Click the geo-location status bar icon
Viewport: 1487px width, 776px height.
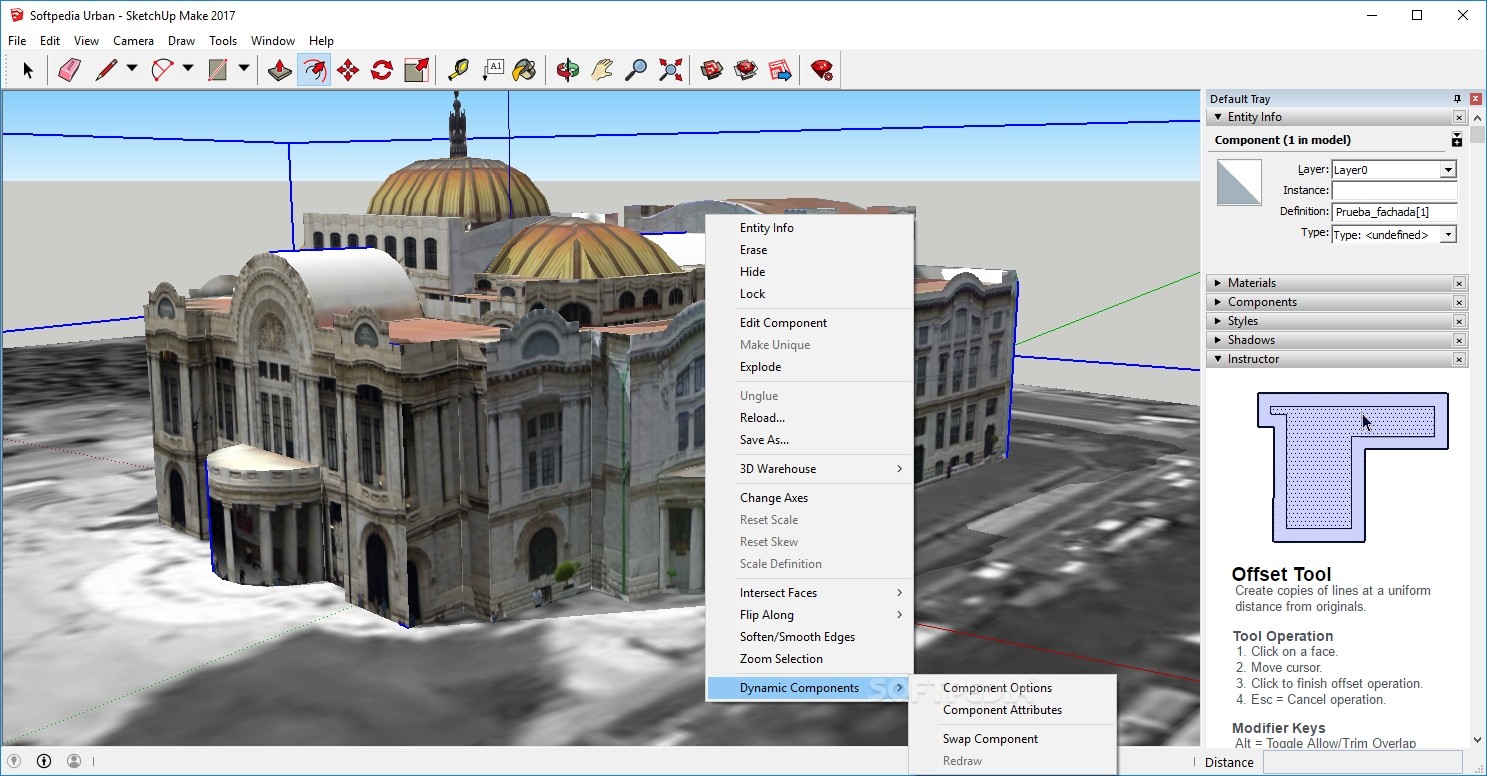[x=14, y=761]
